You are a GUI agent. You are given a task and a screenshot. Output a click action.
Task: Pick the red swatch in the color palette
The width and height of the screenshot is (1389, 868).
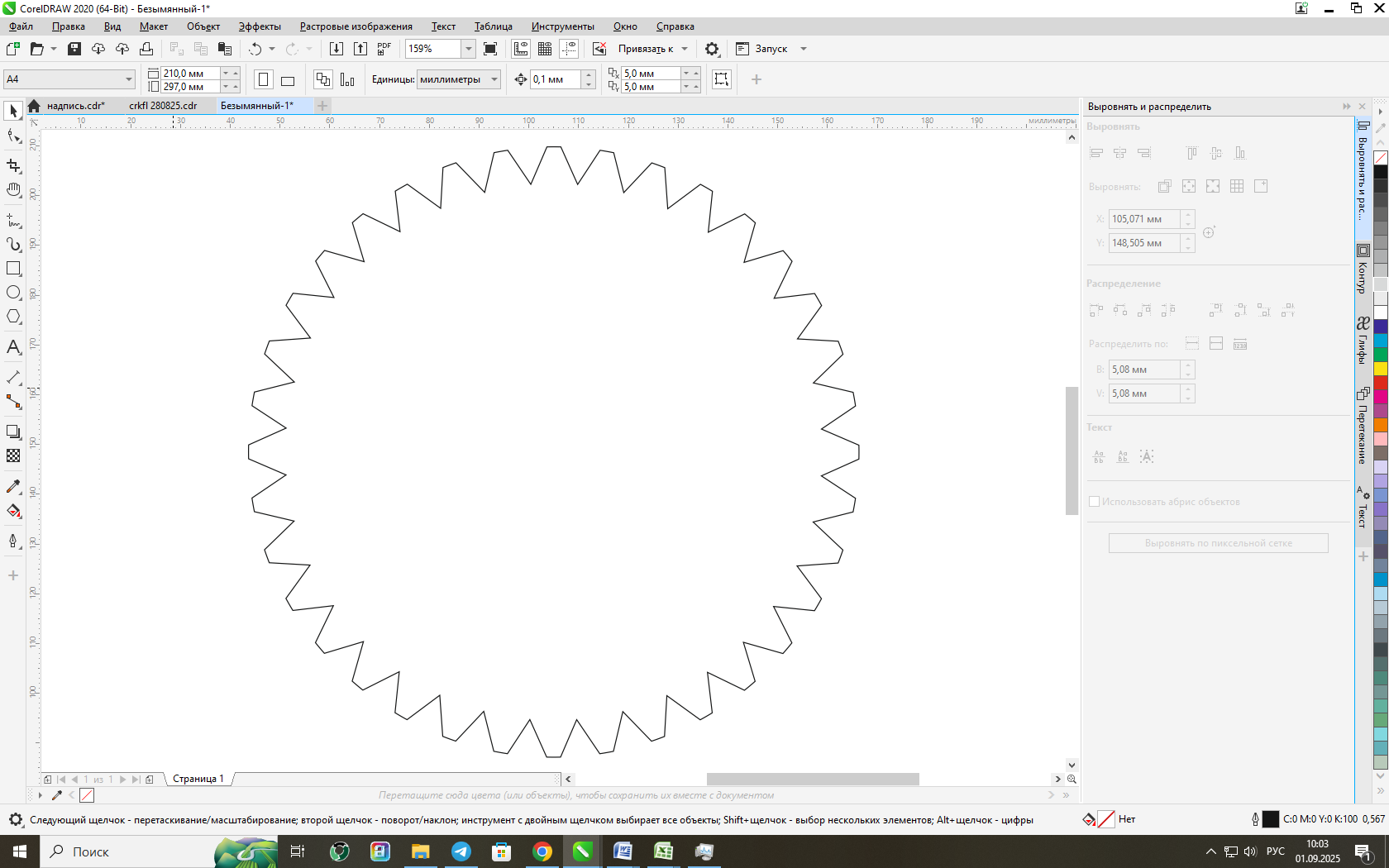pos(1381,383)
